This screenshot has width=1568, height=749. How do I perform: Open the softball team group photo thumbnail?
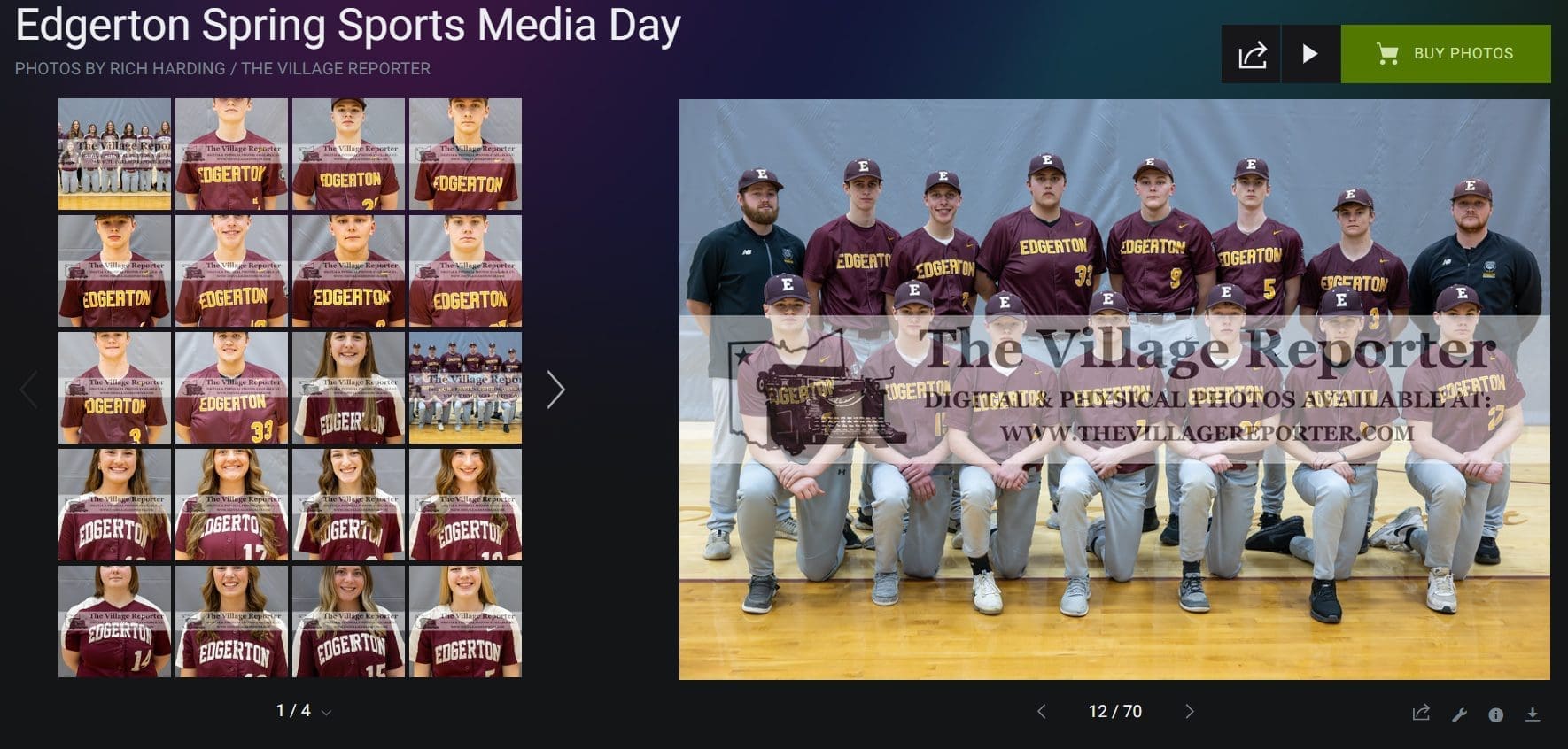(114, 154)
